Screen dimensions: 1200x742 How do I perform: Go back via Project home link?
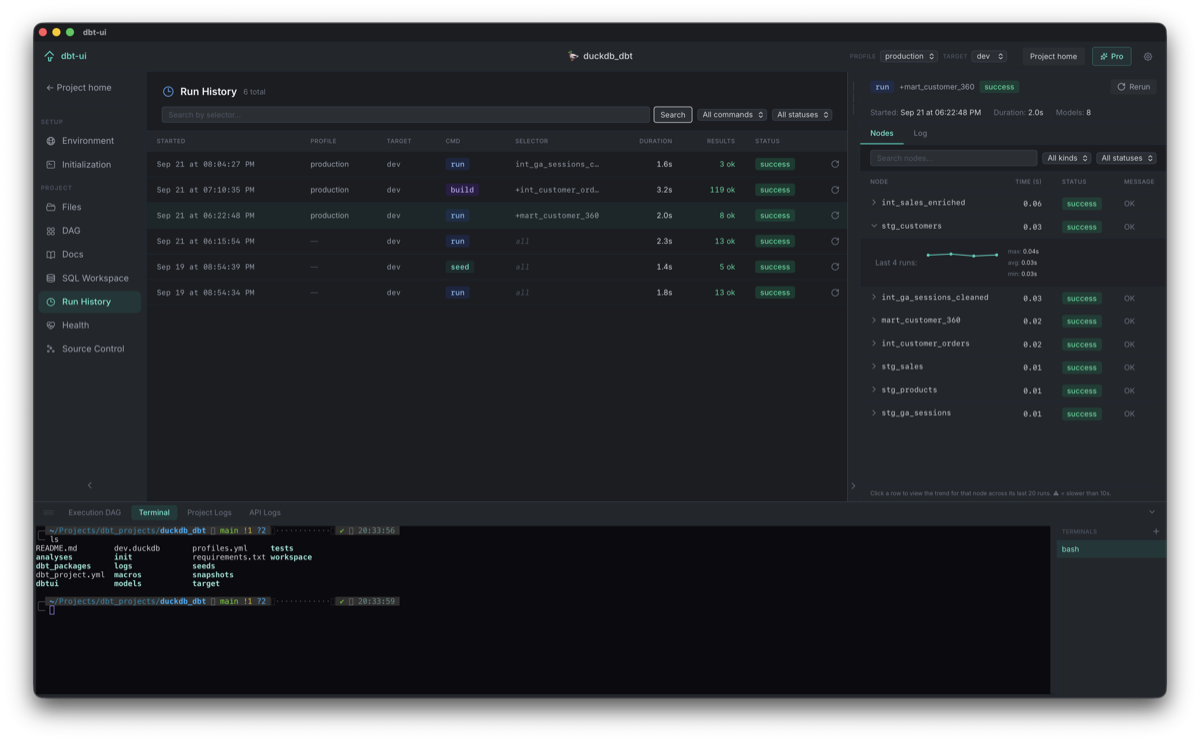coord(79,88)
